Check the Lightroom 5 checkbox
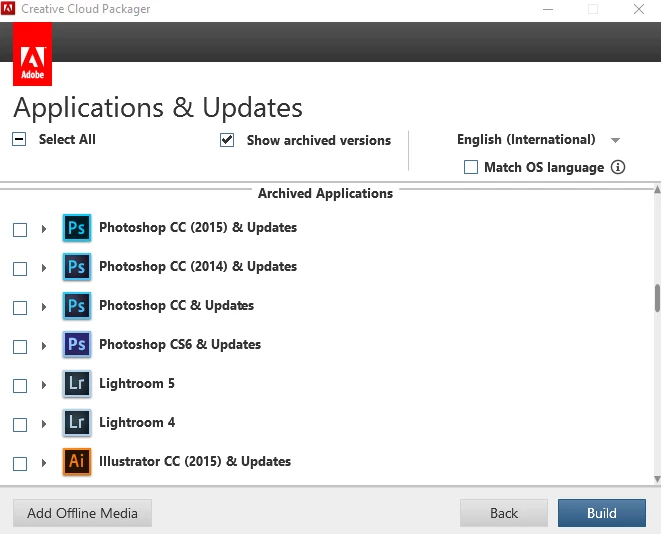The height and width of the screenshot is (534, 661). [20, 386]
